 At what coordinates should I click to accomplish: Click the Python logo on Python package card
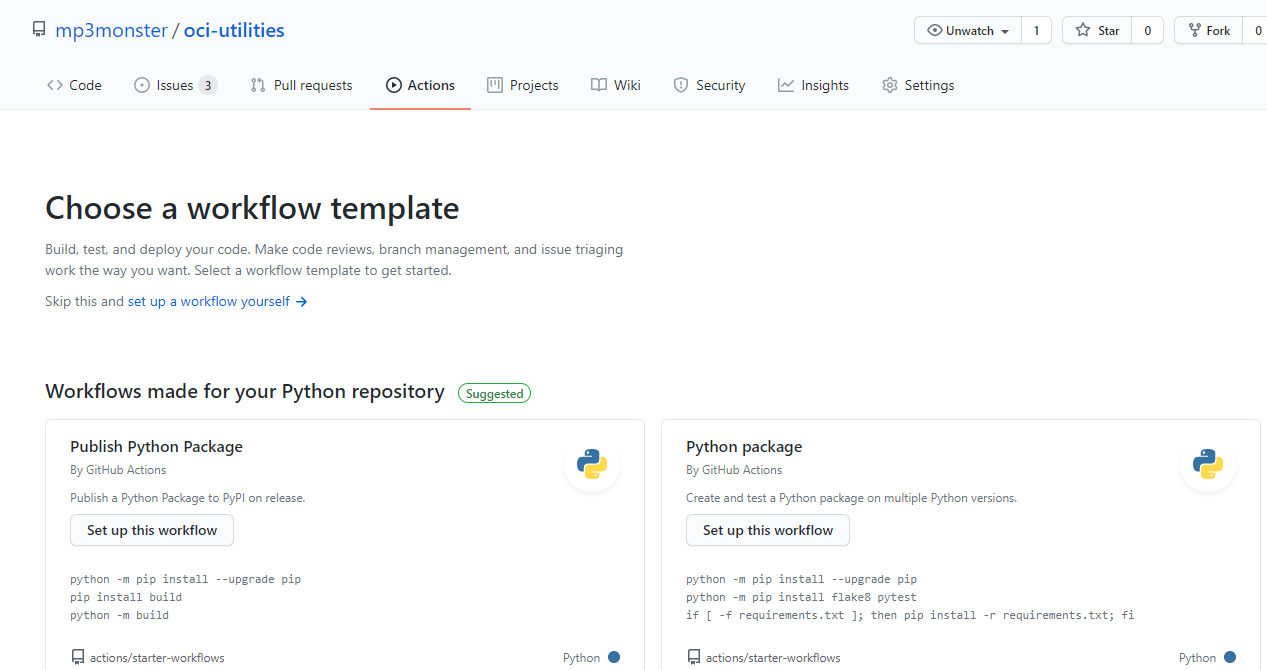(1208, 464)
